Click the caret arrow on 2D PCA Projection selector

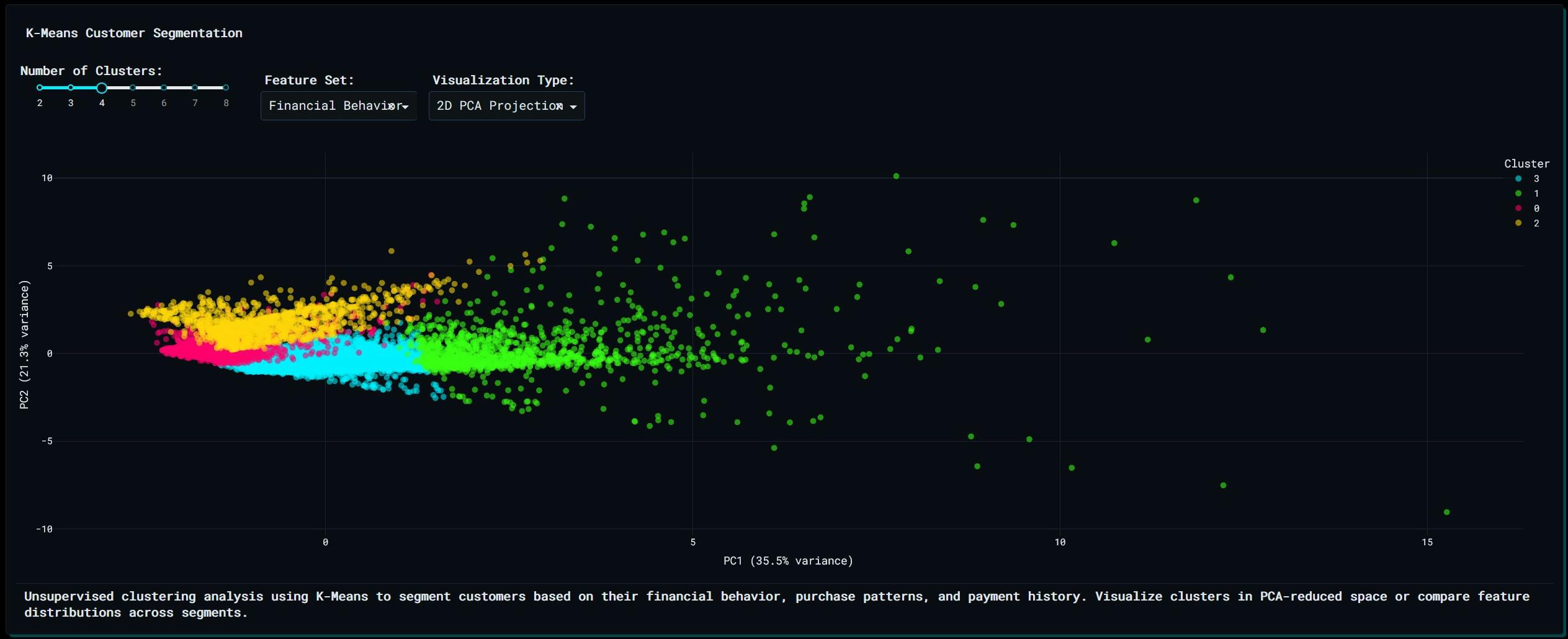click(574, 107)
